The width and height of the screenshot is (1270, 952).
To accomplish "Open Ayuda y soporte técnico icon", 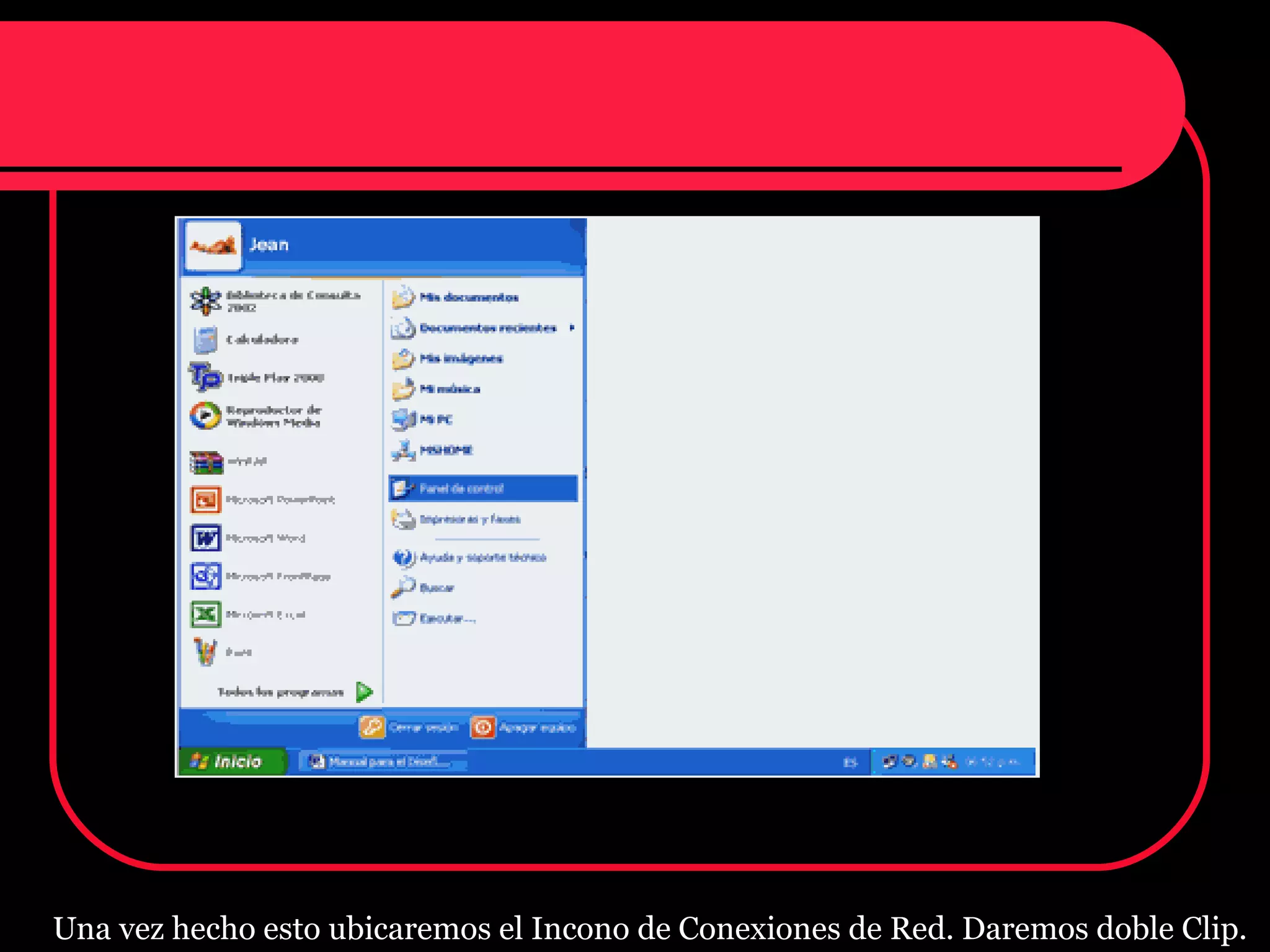I will point(403,558).
